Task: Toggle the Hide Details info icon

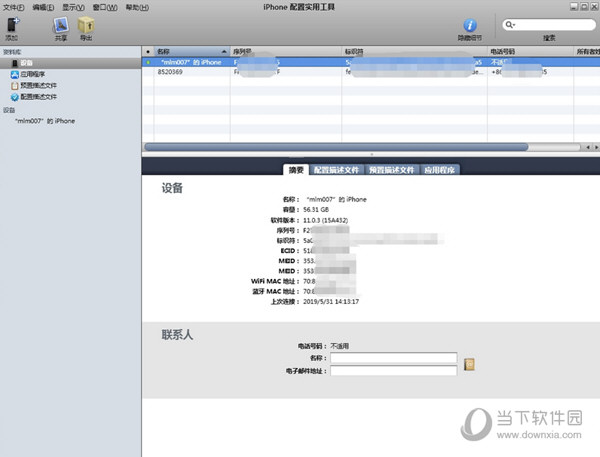Action: [x=470, y=25]
